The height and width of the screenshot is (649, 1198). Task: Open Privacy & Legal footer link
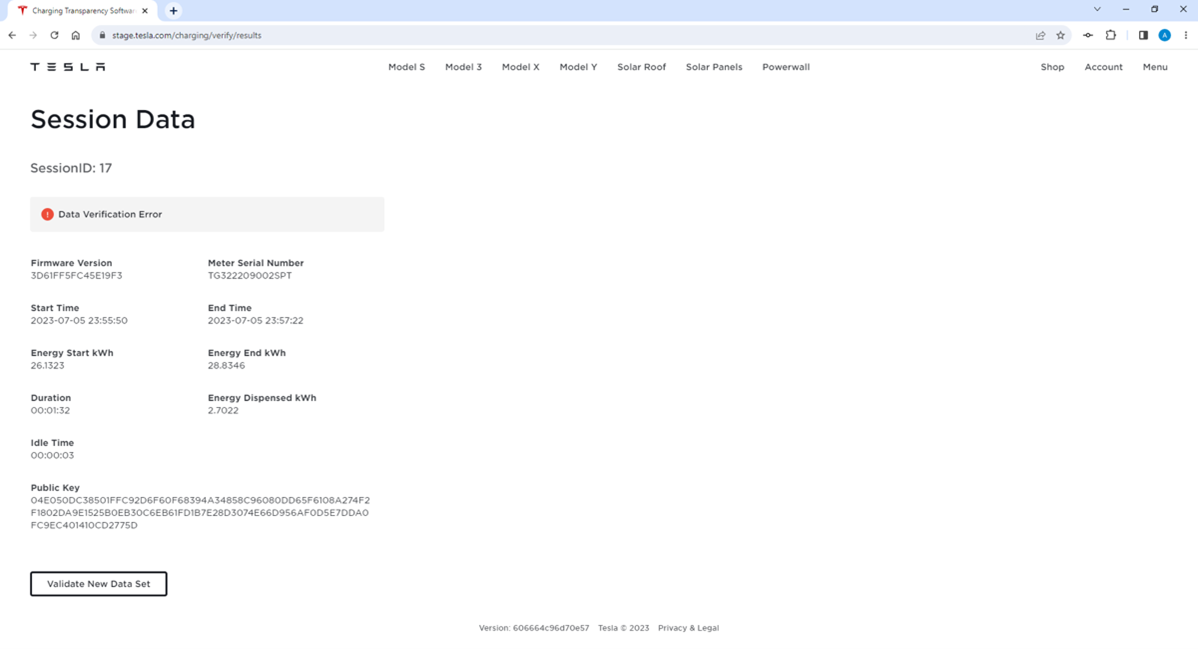point(688,628)
